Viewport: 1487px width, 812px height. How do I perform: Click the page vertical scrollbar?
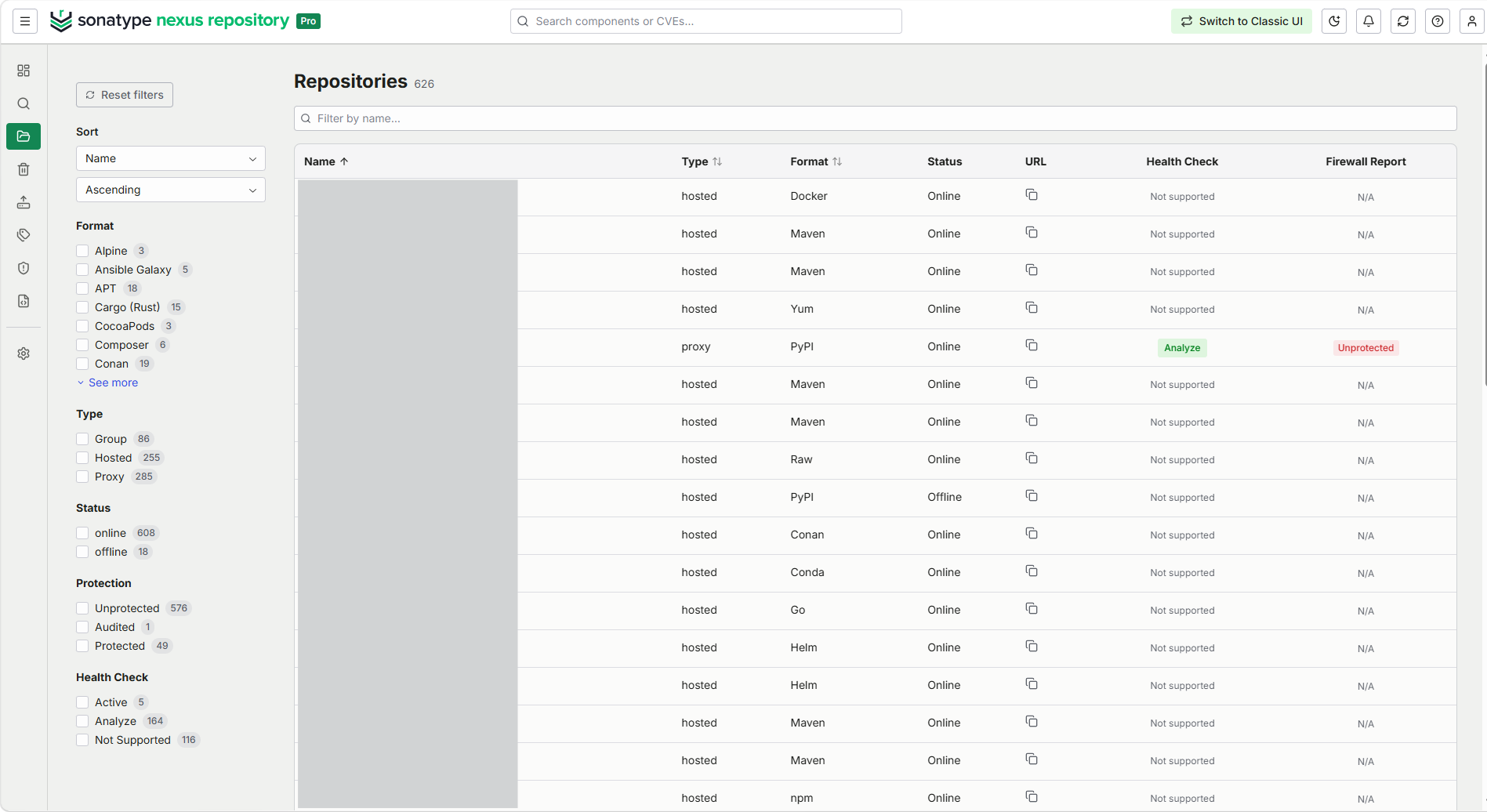tap(1485, 225)
